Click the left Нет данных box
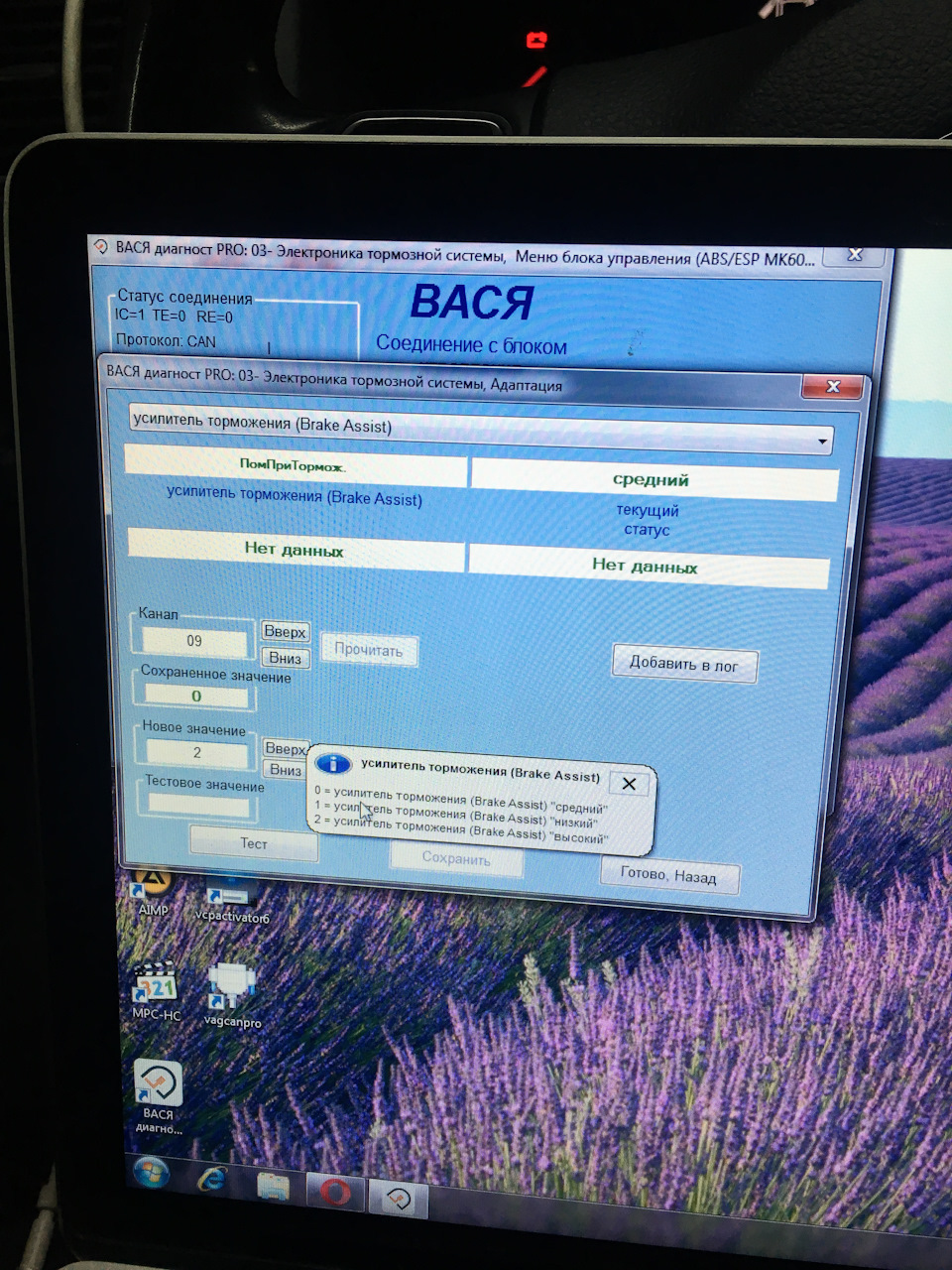Image resolution: width=952 pixels, height=1270 pixels. click(x=296, y=550)
